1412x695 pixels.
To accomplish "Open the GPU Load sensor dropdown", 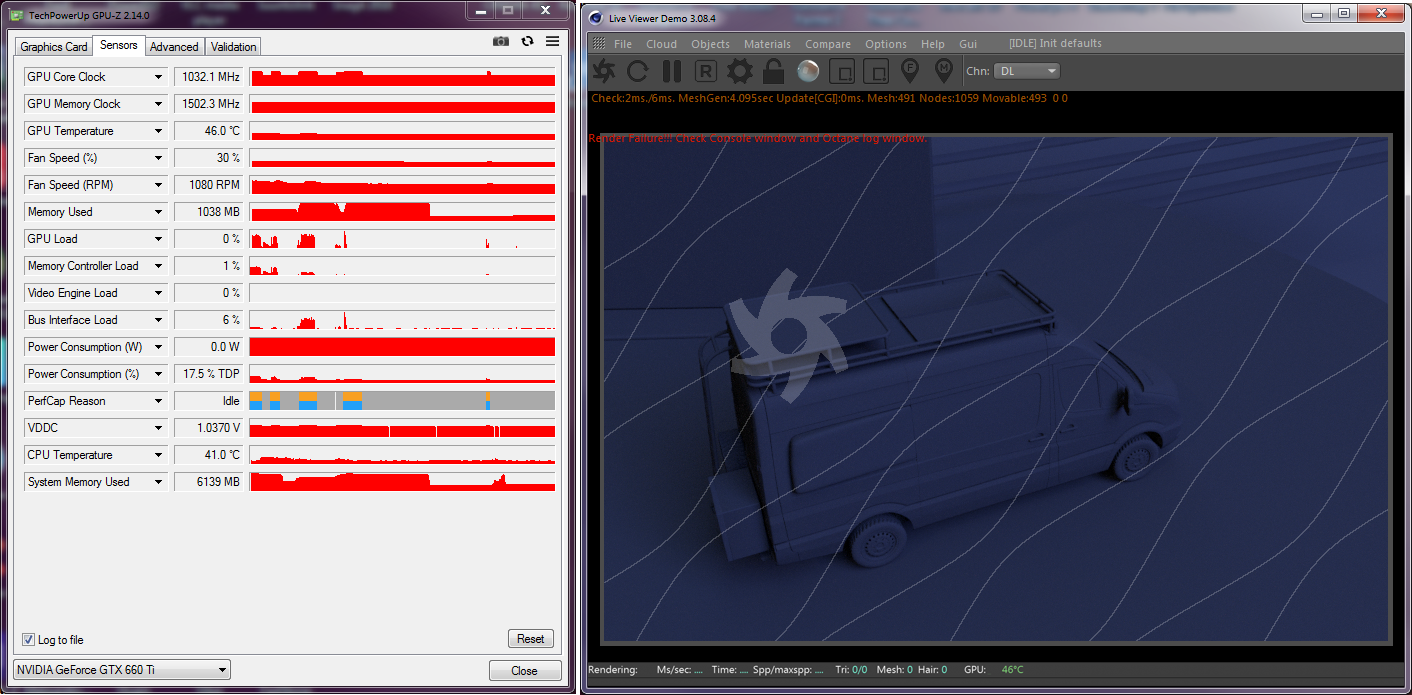I will [158, 239].
